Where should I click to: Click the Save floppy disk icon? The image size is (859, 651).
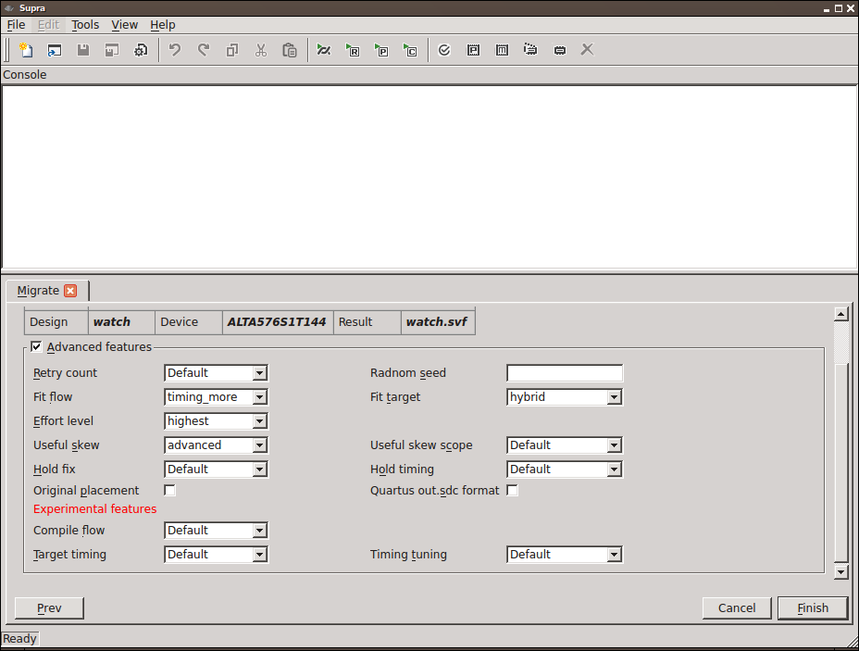click(83, 50)
